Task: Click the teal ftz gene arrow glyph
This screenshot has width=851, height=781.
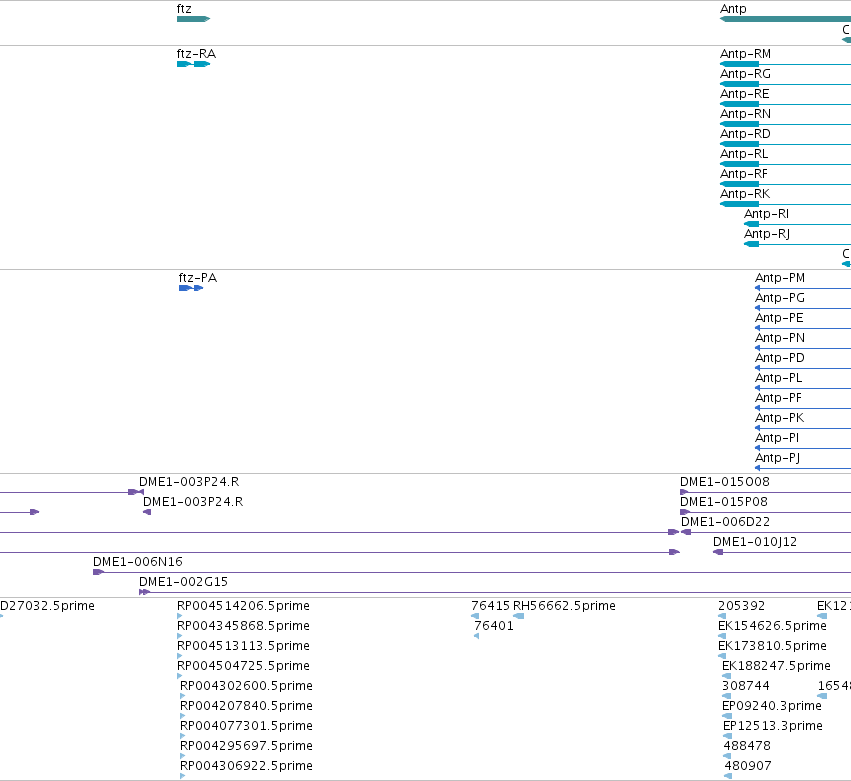Action: pyautogui.click(x=193, y=19)
